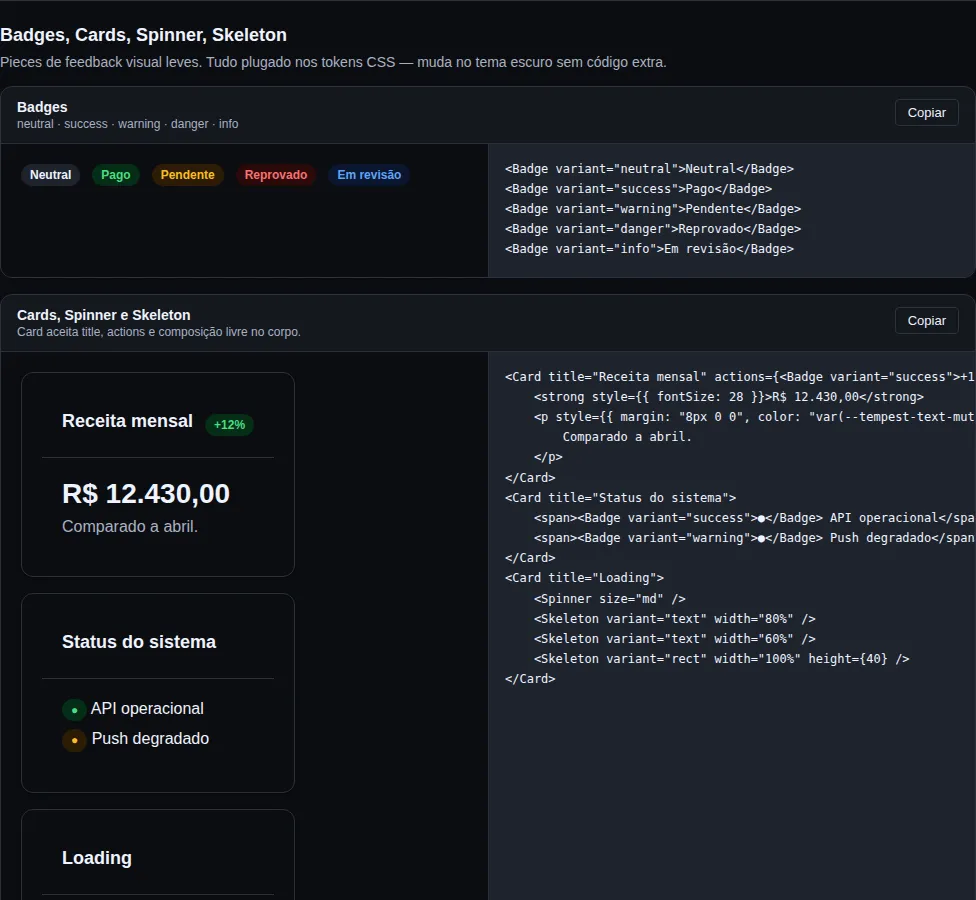Click the code line Badge variant="success">Pago
Viewport: 976px width, 900px height.
[x=639, y=189]
